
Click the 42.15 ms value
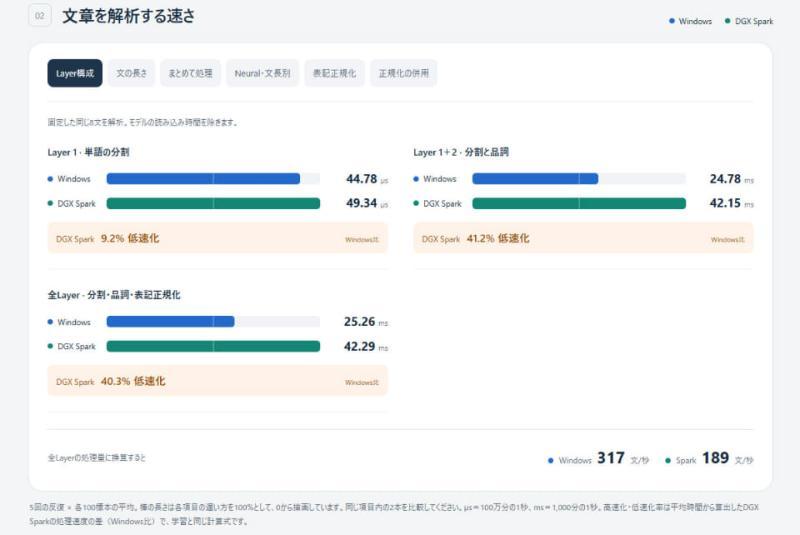(x=732, y=203)
